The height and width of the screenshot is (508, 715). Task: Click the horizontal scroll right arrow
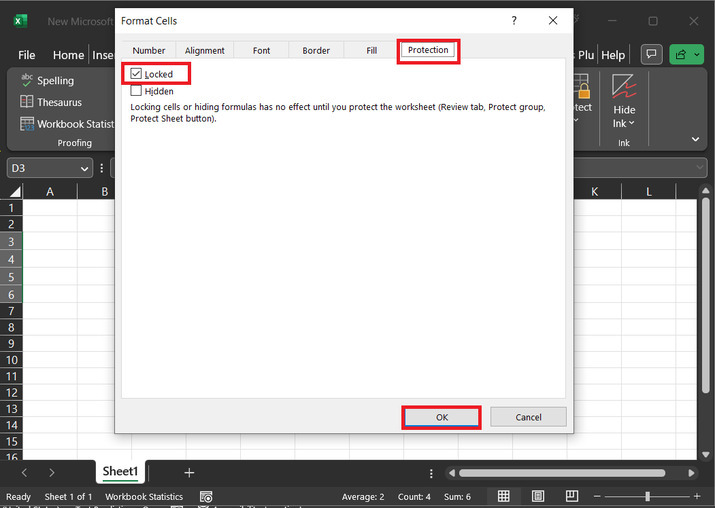(691, 473)
